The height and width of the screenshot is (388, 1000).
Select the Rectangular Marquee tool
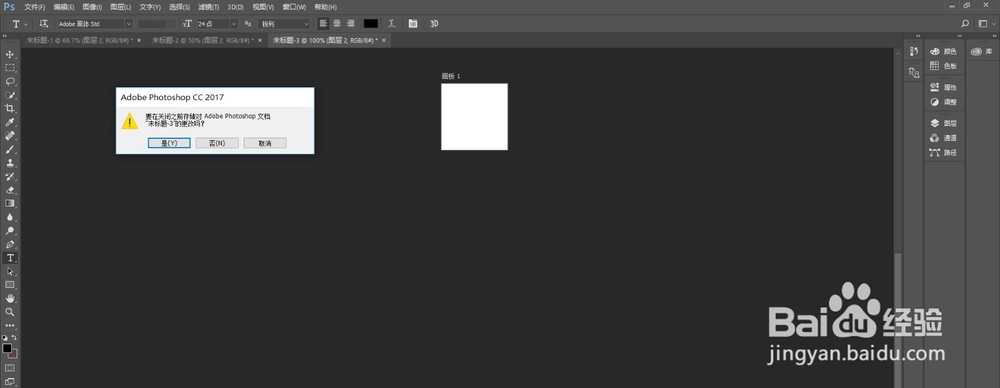tap(10, 68)
